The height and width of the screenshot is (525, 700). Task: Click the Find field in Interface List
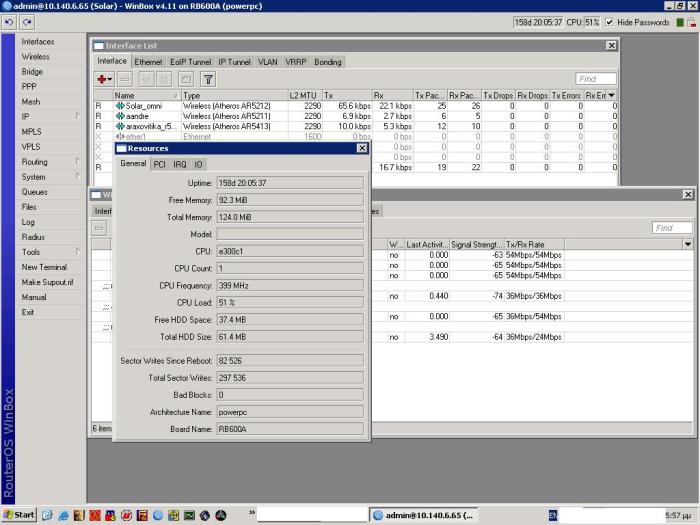tap(595, 79)
